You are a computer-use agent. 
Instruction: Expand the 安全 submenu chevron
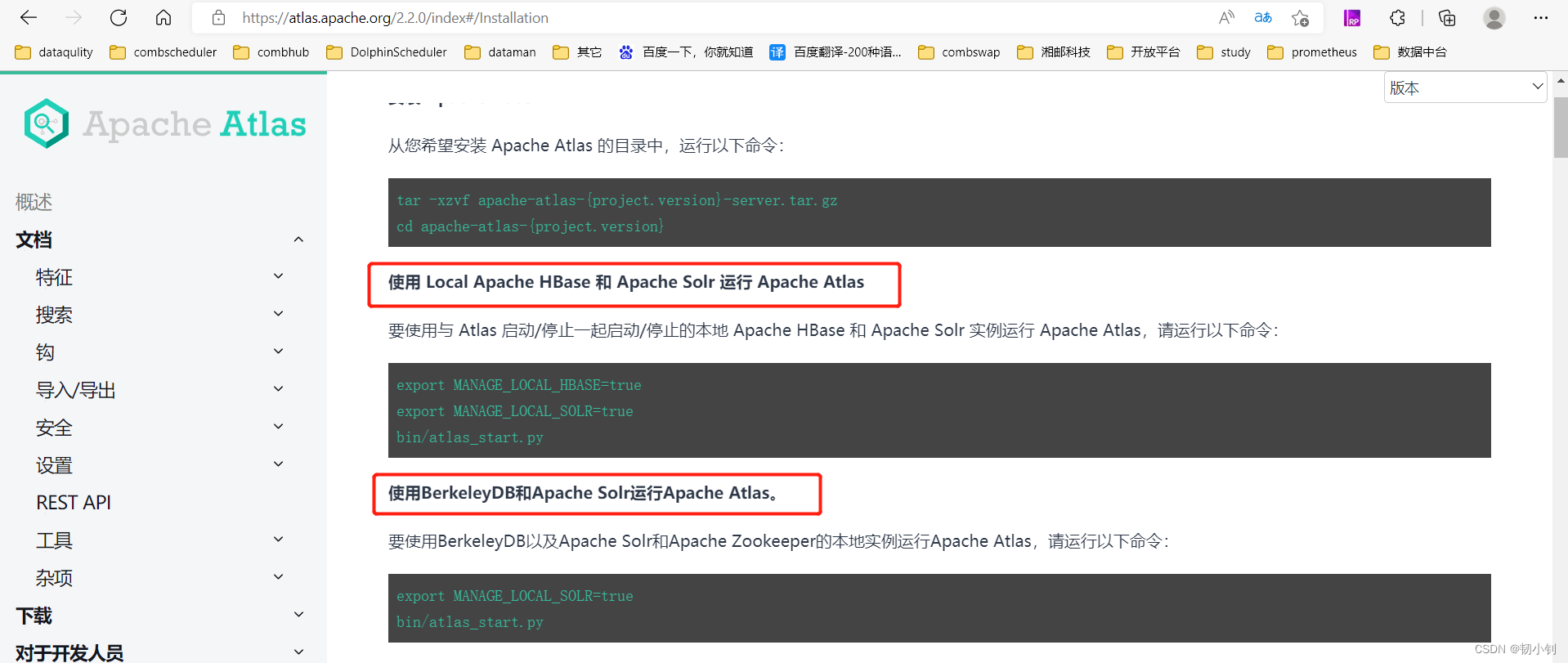click(278, 427)
